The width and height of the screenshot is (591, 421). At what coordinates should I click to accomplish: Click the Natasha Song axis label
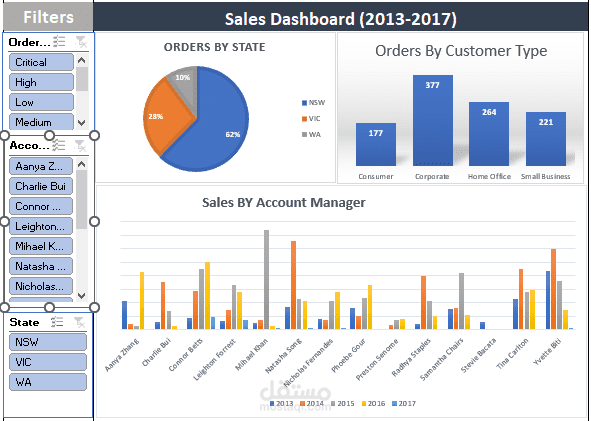click(283, 355)
